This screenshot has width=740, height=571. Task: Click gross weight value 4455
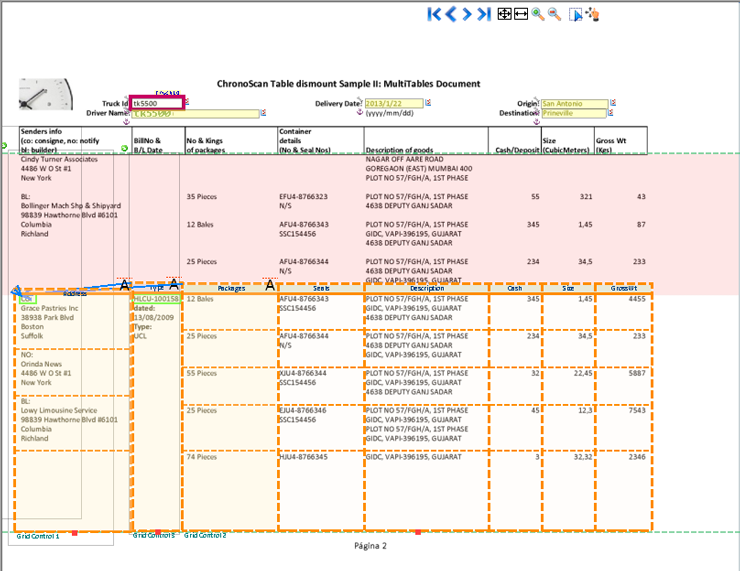(637, 299)
